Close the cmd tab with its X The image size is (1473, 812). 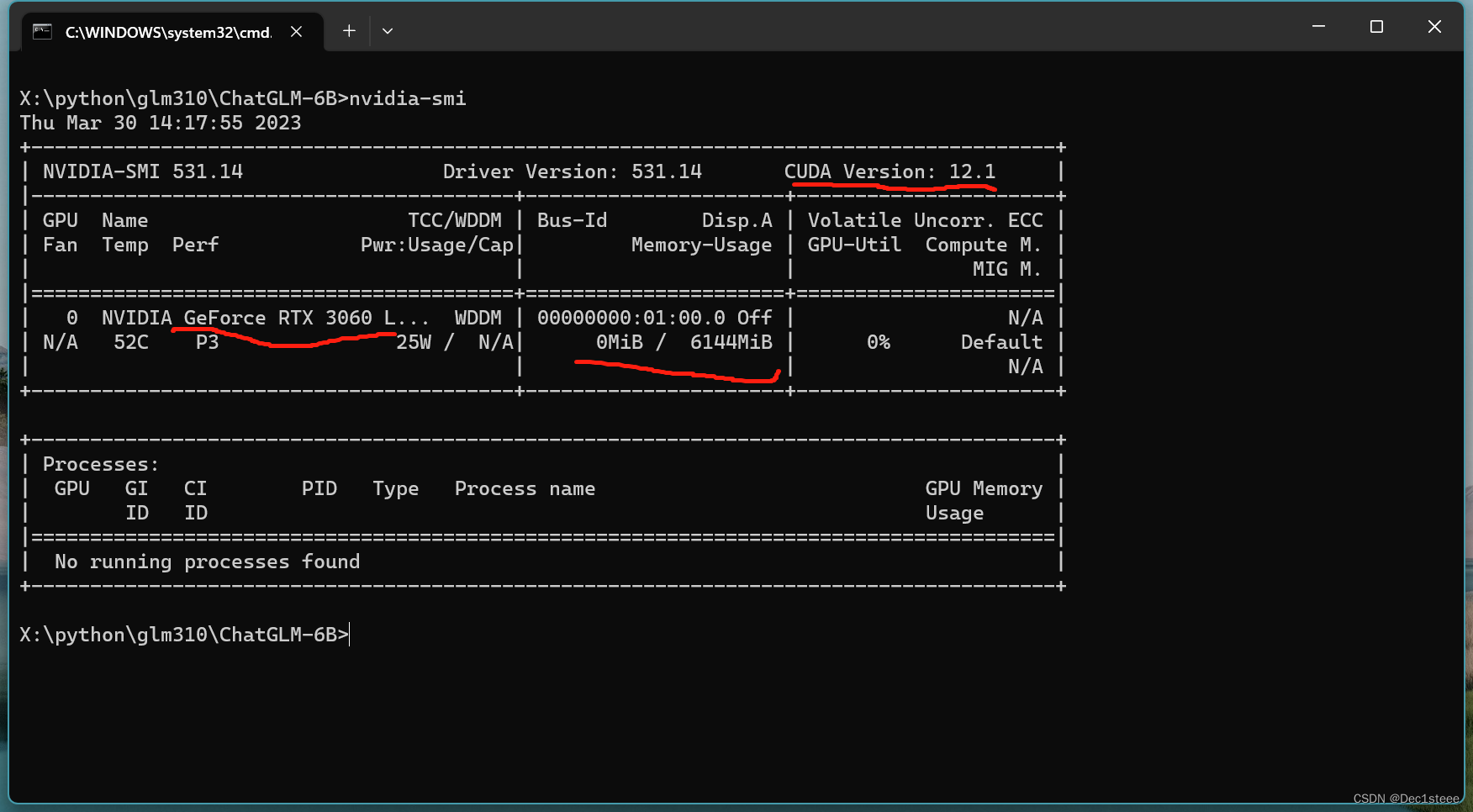(x=296, y=32)
